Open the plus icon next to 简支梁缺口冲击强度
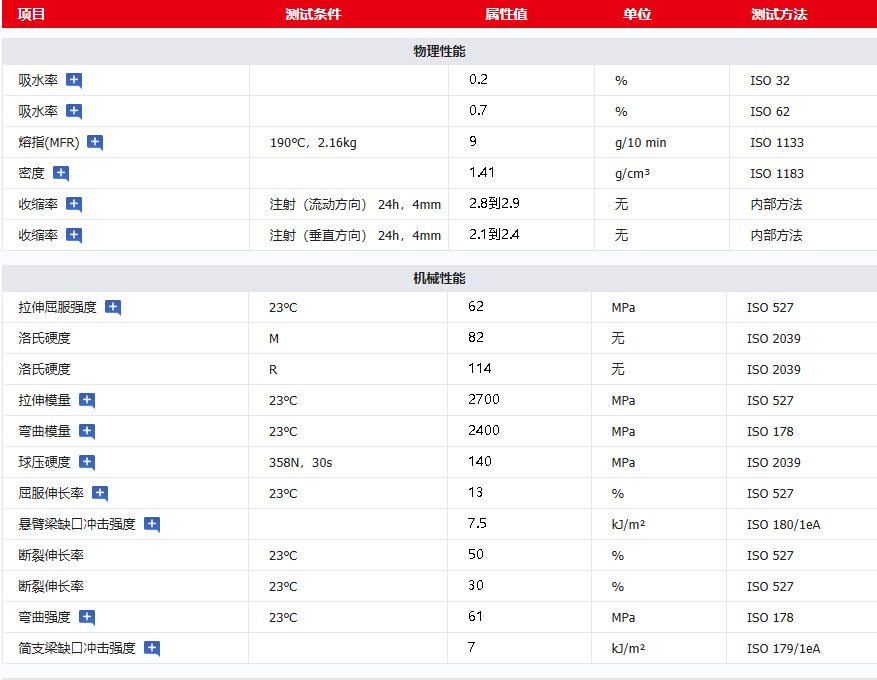The width and height of the screenshot is (877, 680). click(x=152, y=648)
